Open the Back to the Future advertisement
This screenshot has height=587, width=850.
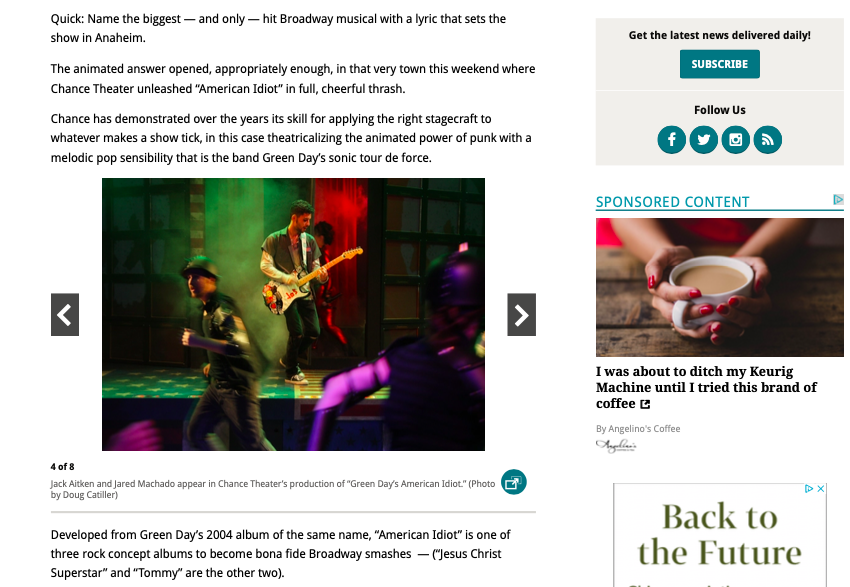pyautogui.click(x=719, y=536)
